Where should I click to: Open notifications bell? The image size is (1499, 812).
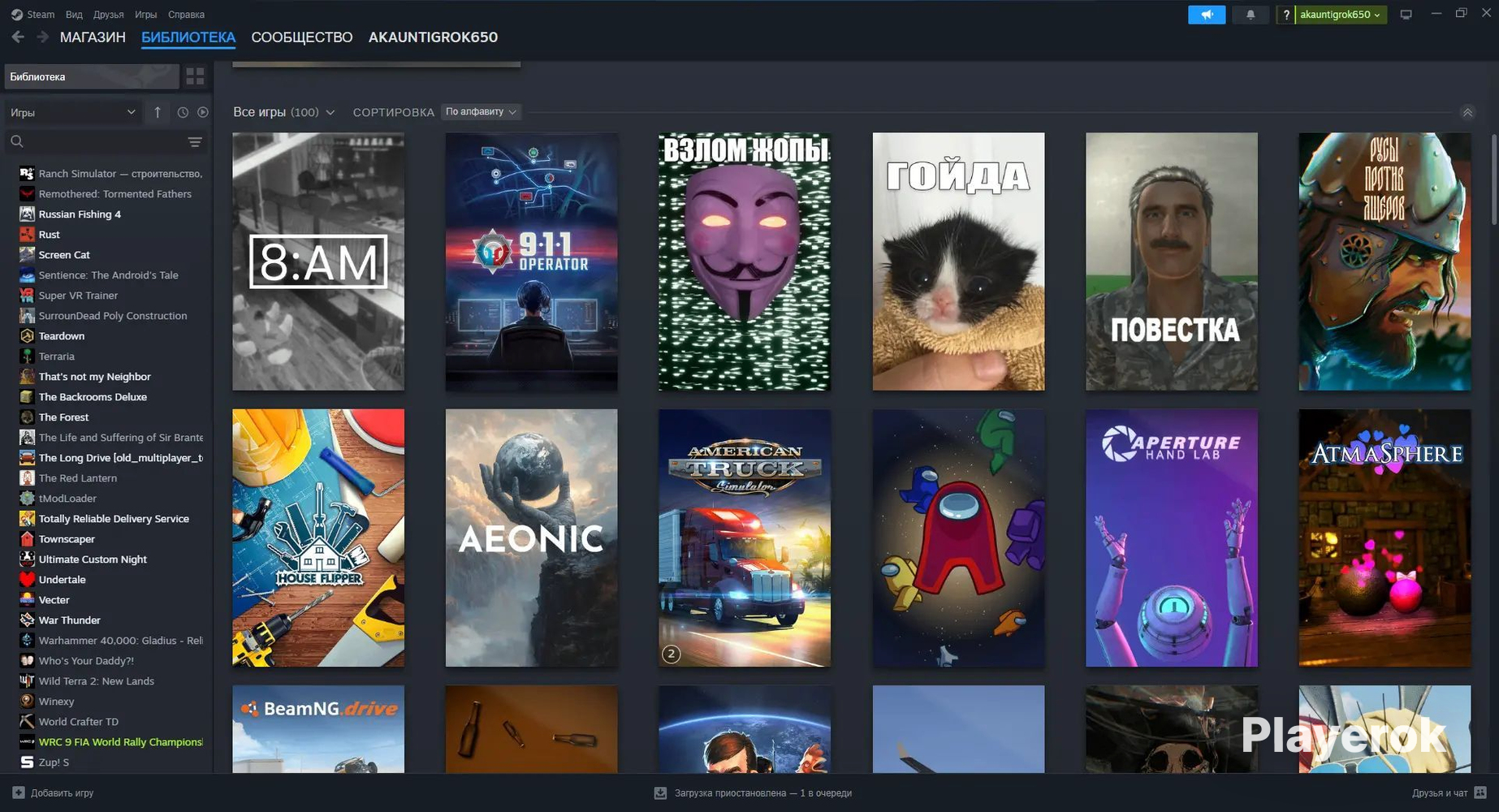[x=1251, y=15]
